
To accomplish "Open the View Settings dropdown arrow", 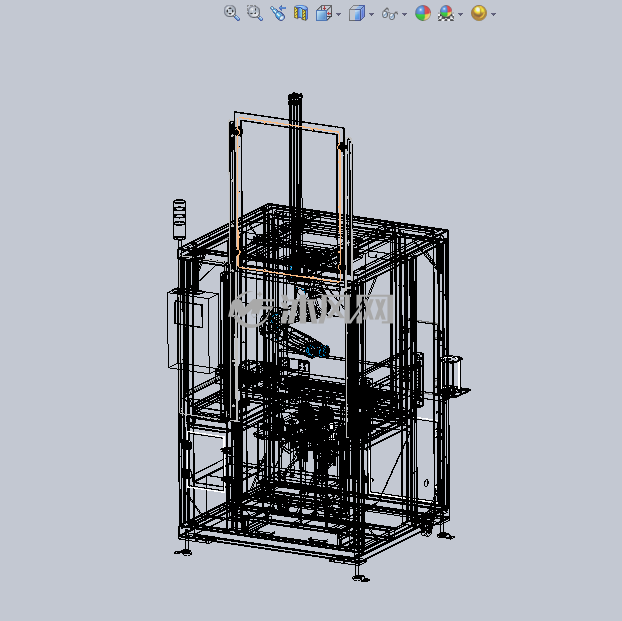I will [x=493, y=14].
